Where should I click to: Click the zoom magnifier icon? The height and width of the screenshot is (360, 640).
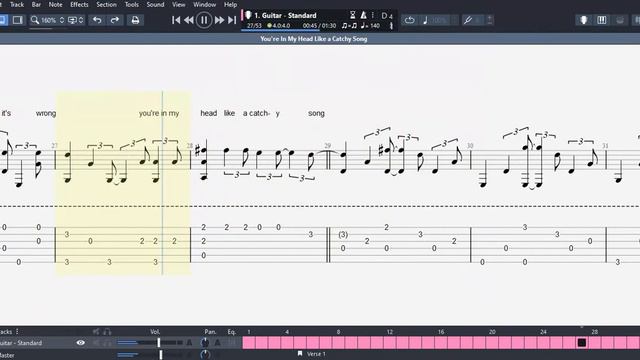pyautogui.click(x=35, y=20)
